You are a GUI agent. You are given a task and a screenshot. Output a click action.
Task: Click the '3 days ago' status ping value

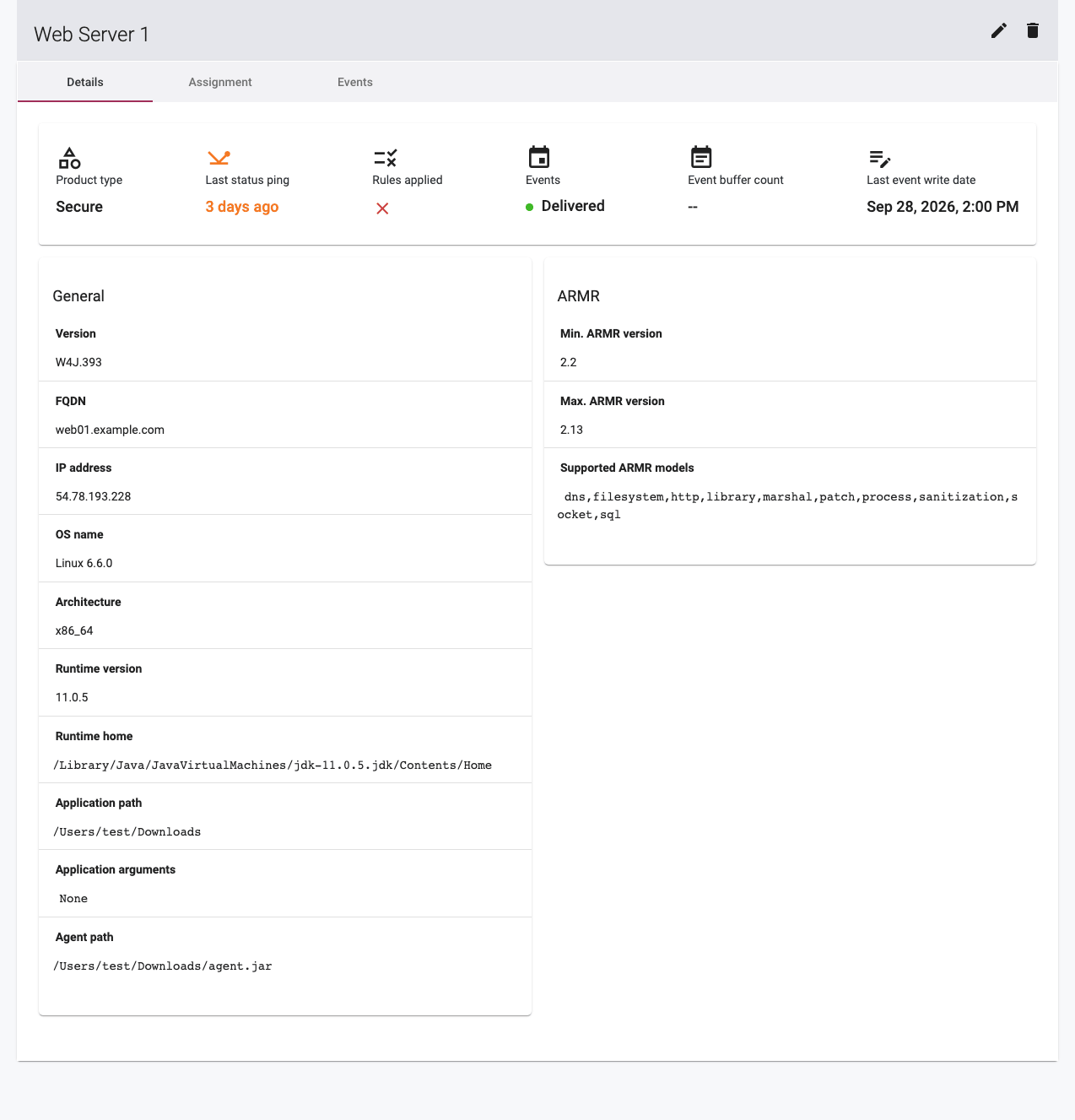tap(242, 207)
